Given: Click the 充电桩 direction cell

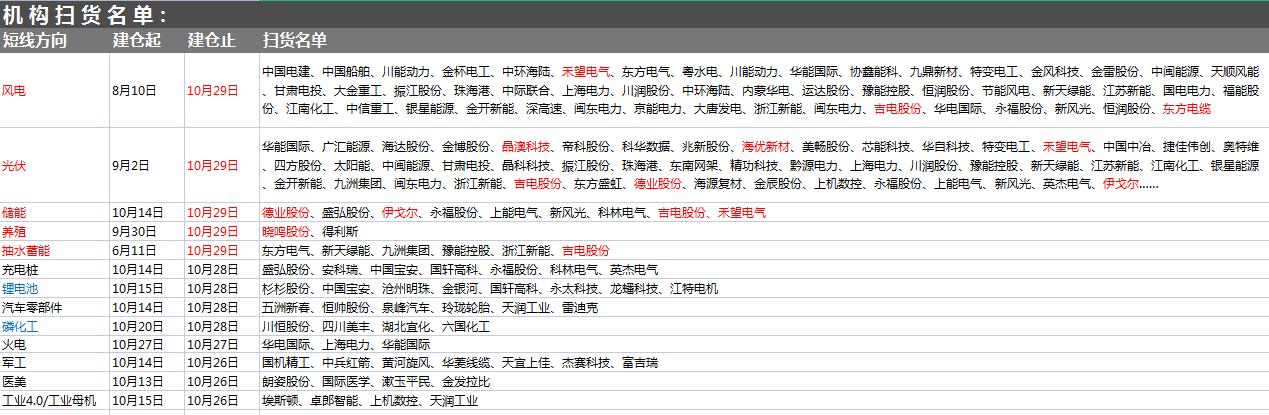Looking at the screenshot, I should tap(54, 269).
